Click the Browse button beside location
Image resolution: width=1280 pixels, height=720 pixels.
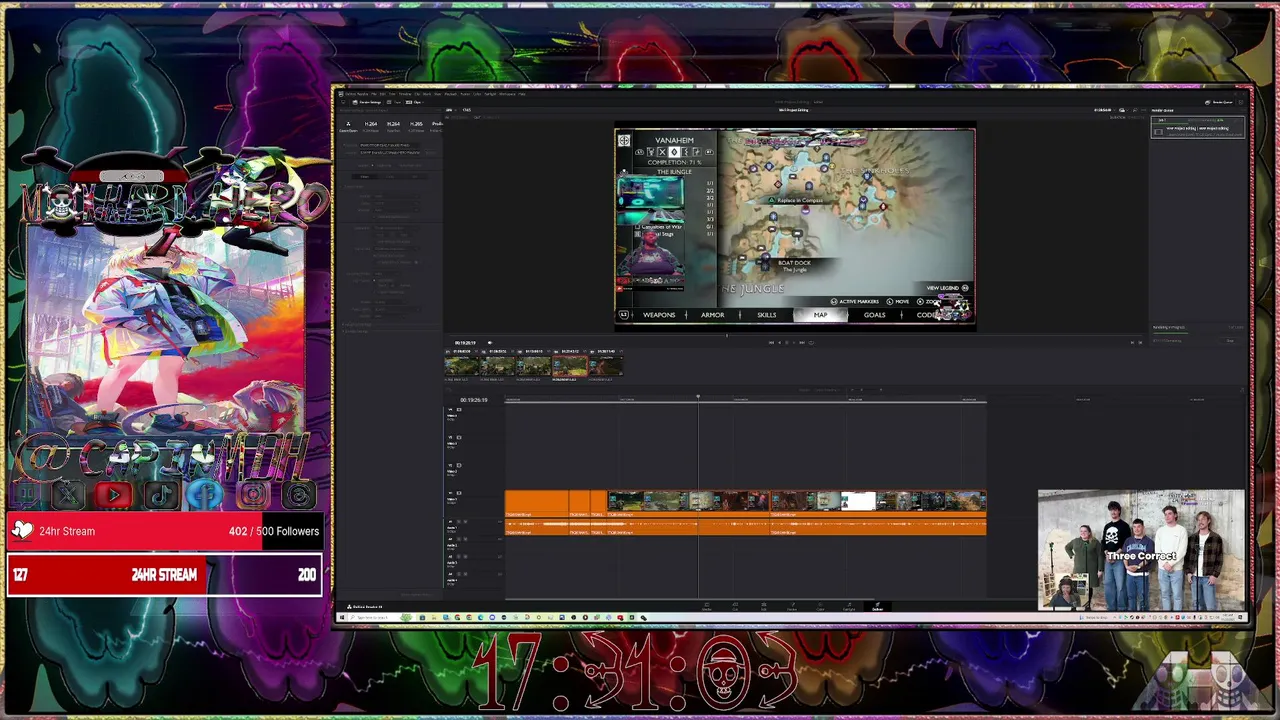[x=430, y=153]
